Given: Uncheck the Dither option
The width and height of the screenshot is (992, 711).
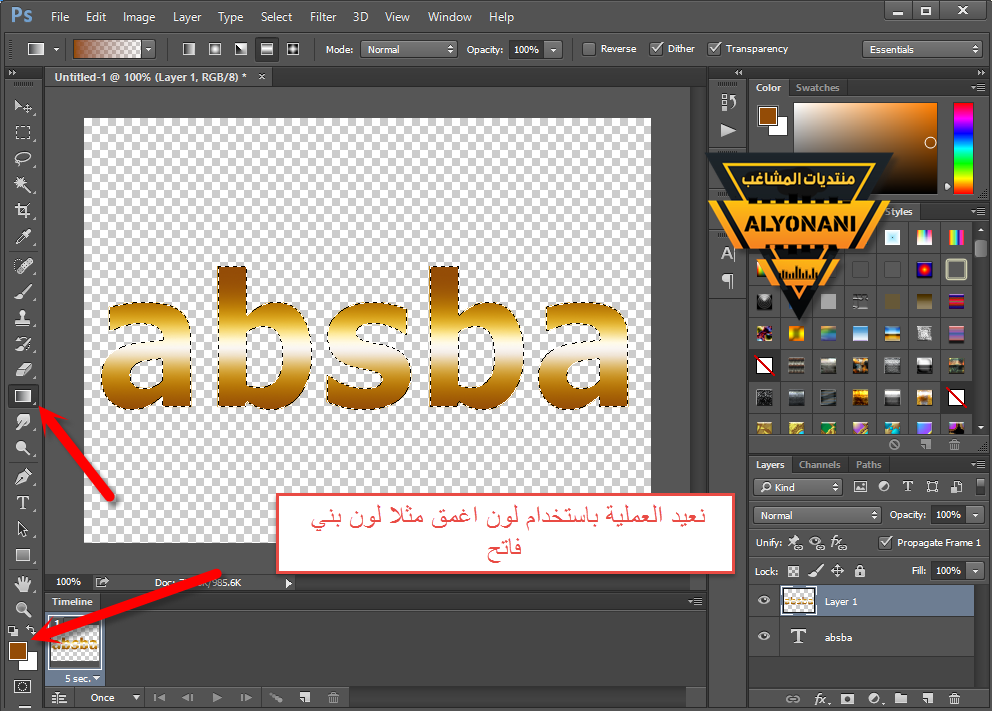Looking at the screenshot, I should click(x=657, y=49).
